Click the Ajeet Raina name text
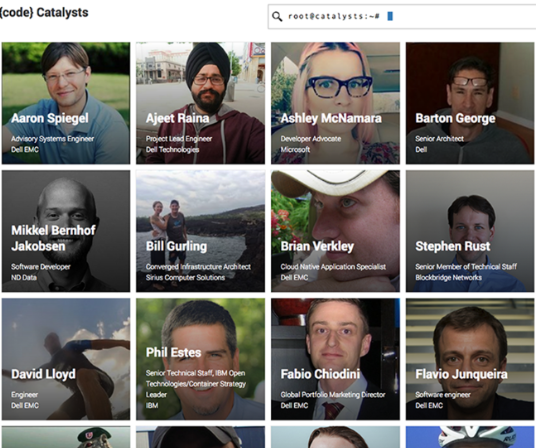The height and width of the screenshot is (448, 536). [177, 118]
